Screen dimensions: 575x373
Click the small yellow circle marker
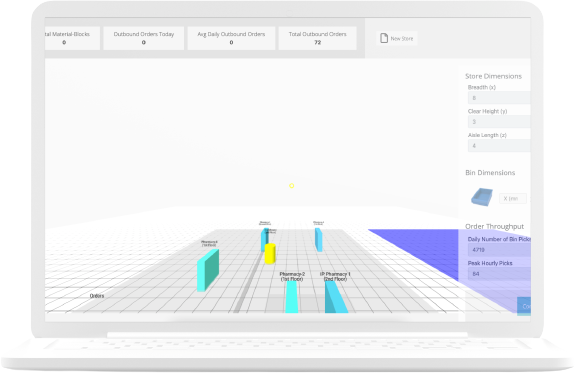click(292, 186)
